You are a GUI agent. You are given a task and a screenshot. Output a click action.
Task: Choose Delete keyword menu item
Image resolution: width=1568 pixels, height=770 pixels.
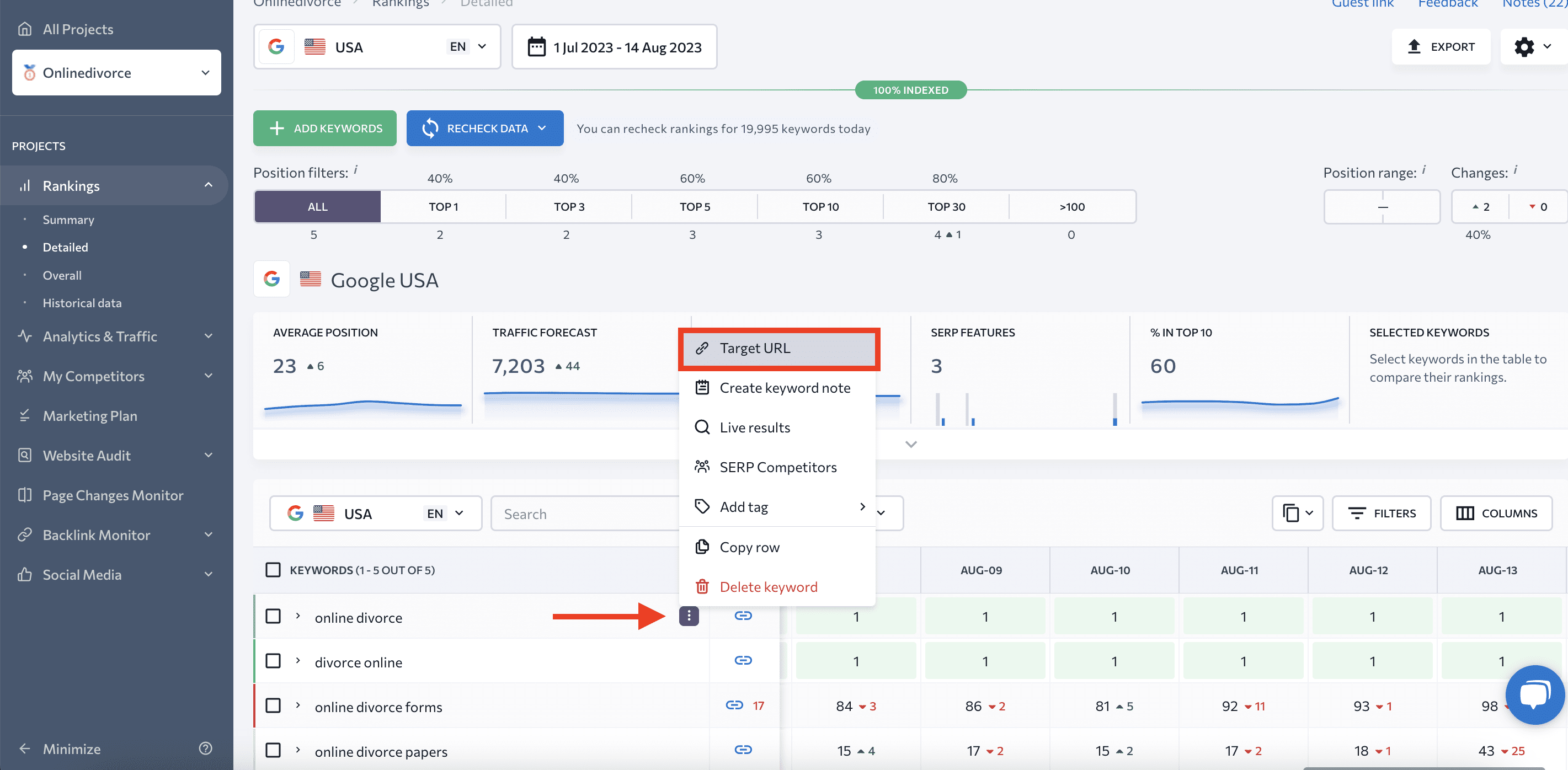point(777,587)
